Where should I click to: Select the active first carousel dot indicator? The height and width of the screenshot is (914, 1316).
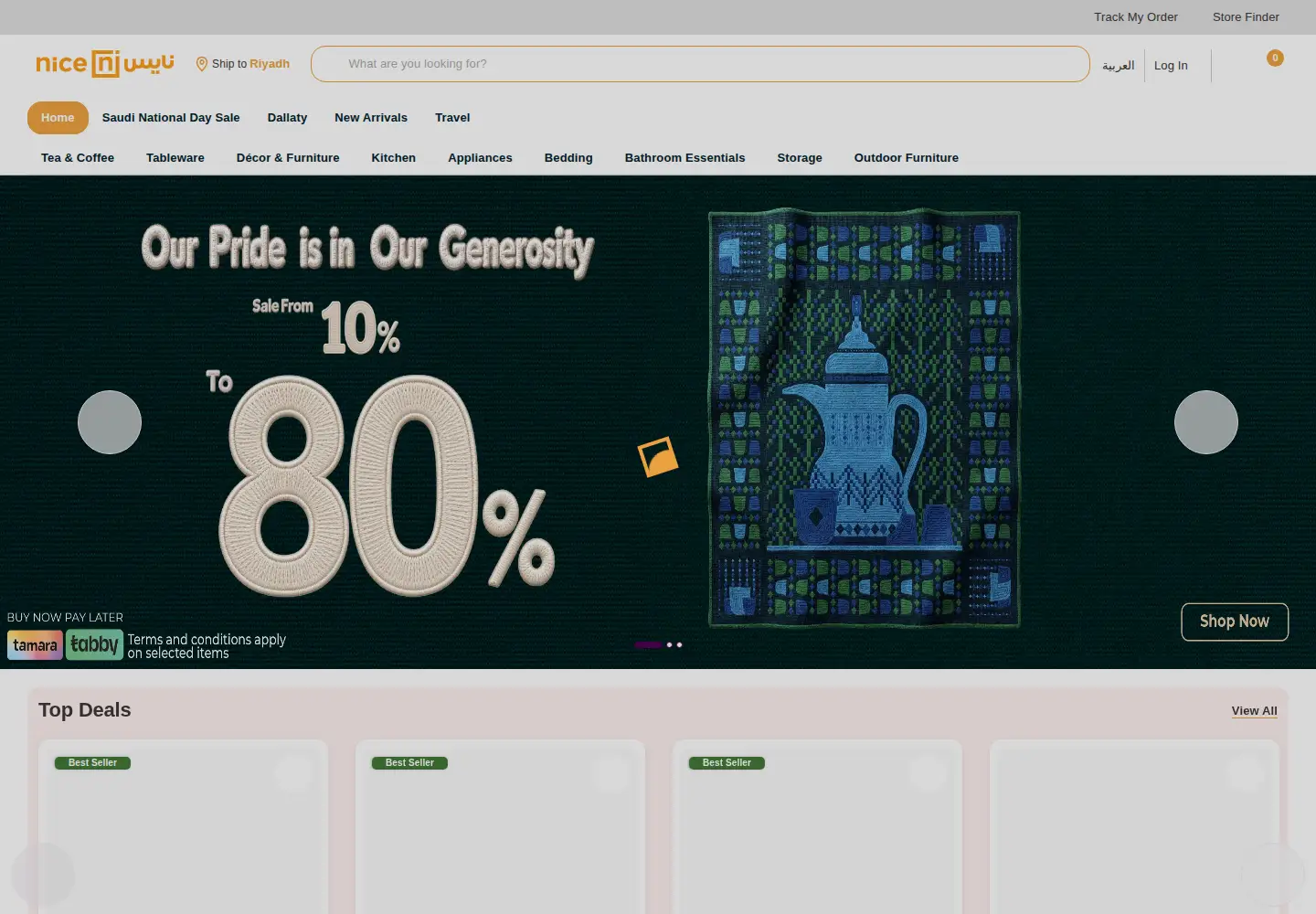click(x=648, y=644)
